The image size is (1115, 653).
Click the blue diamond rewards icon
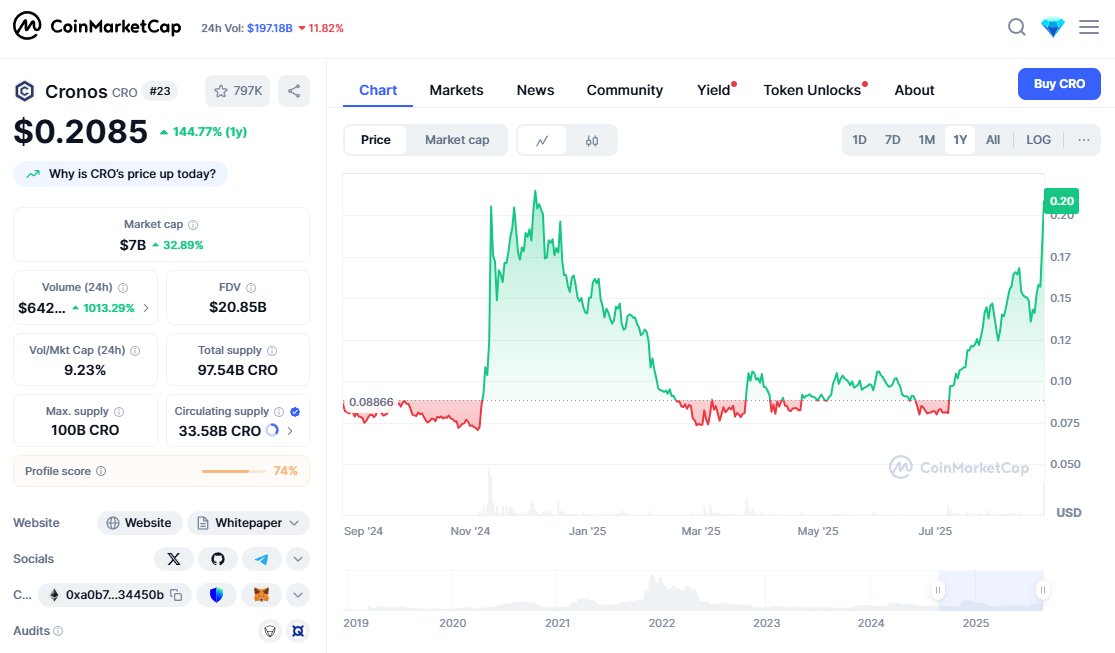pyautogui.click(x=1052, y=27)
